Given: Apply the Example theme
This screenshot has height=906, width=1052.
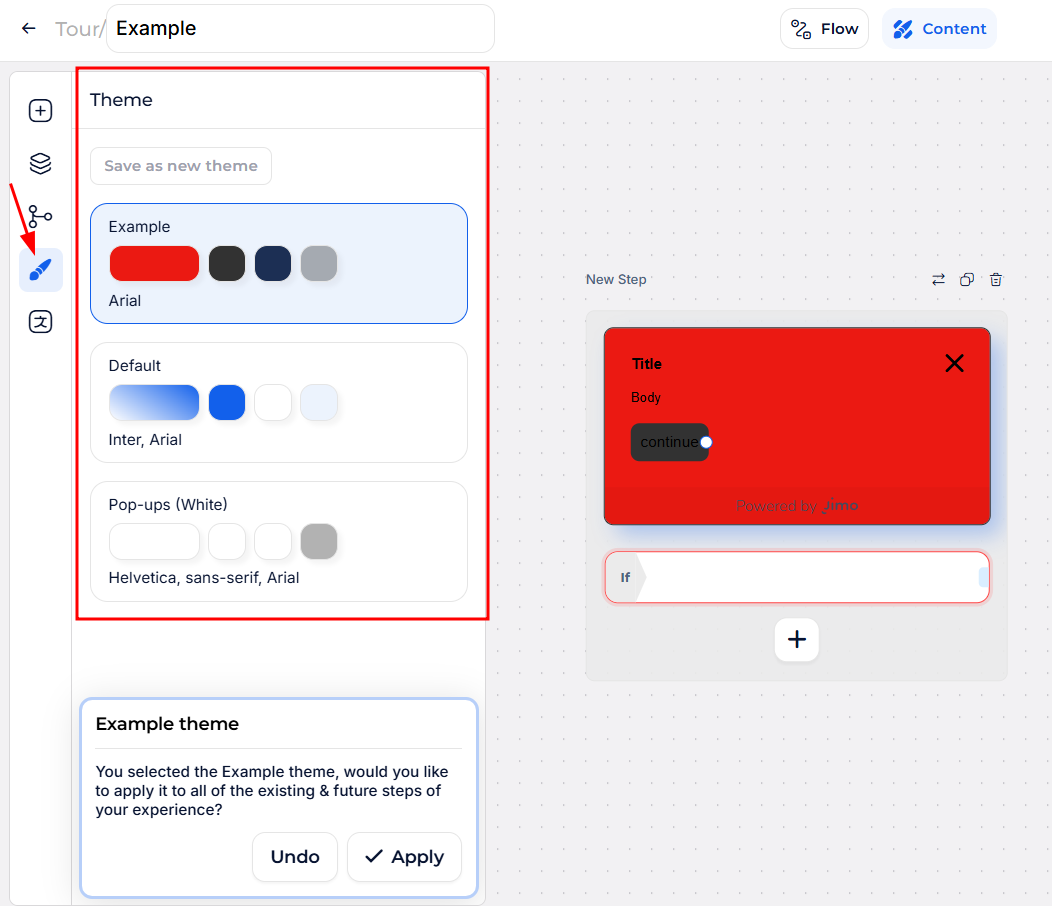Looking at the screenshot, I should [404, 857].
